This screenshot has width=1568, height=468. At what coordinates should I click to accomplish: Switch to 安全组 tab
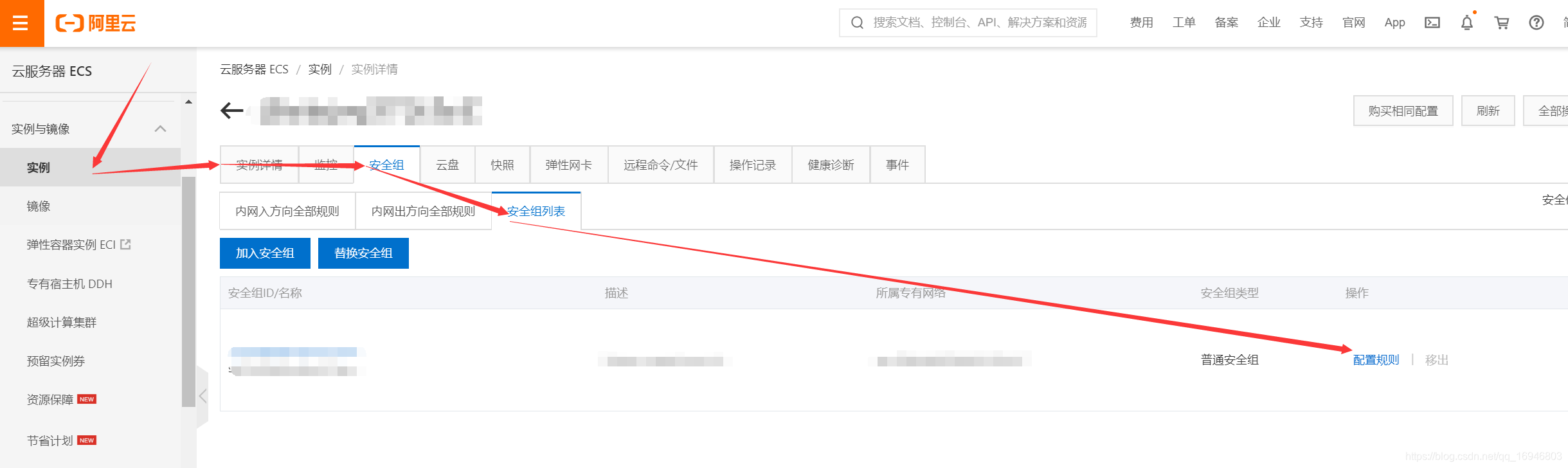point(386,165)
